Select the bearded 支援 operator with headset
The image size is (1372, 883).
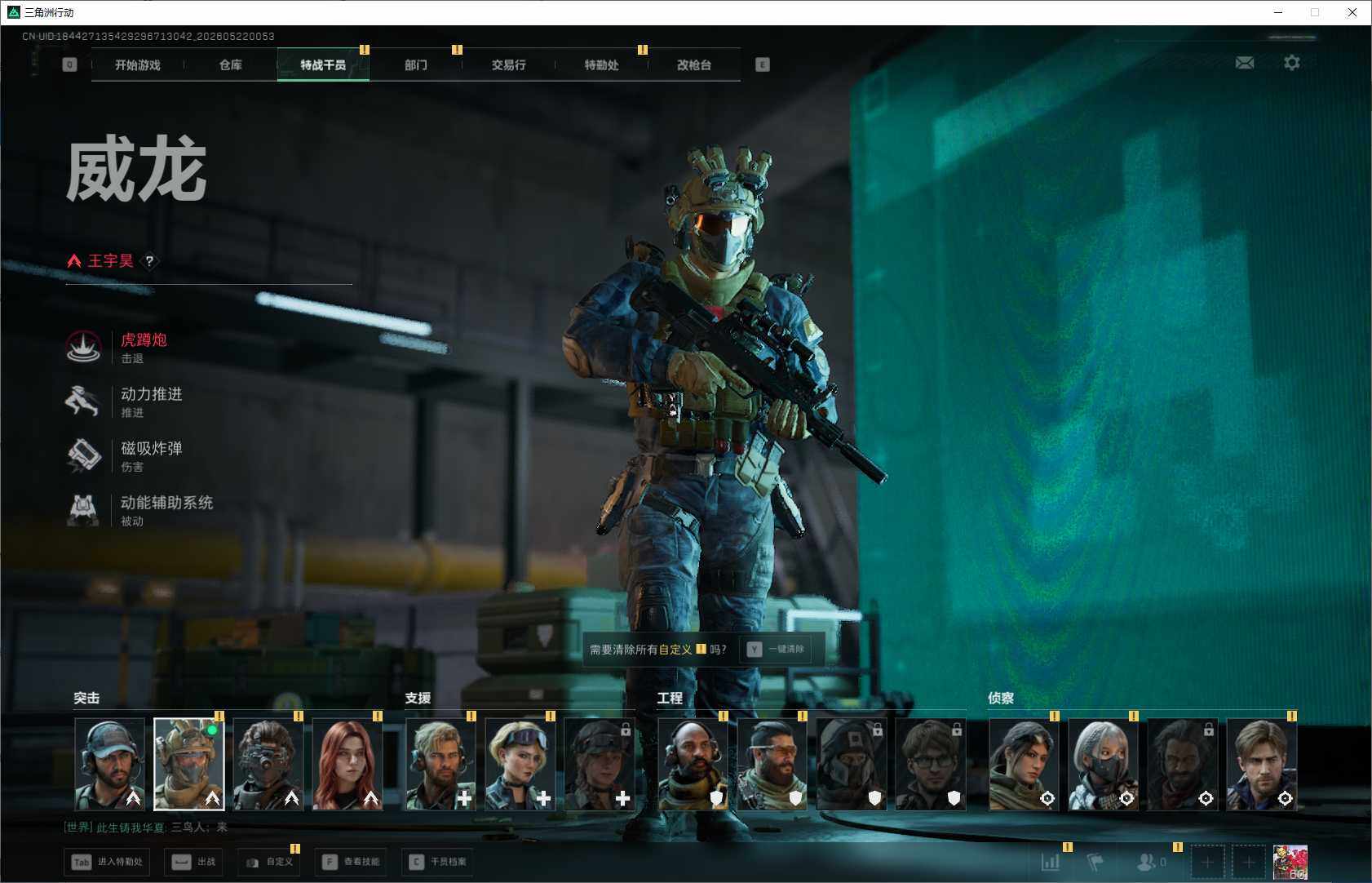pos(441,764)
